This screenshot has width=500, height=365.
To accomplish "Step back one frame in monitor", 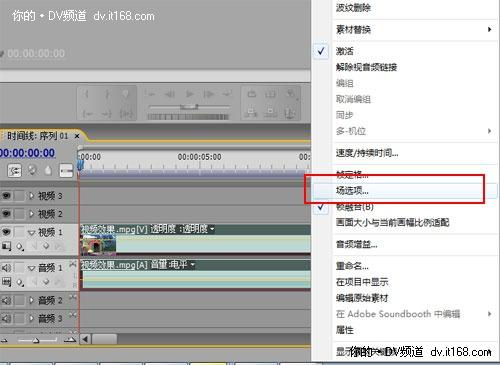I will pyautogui.click(x=170, y=94).
